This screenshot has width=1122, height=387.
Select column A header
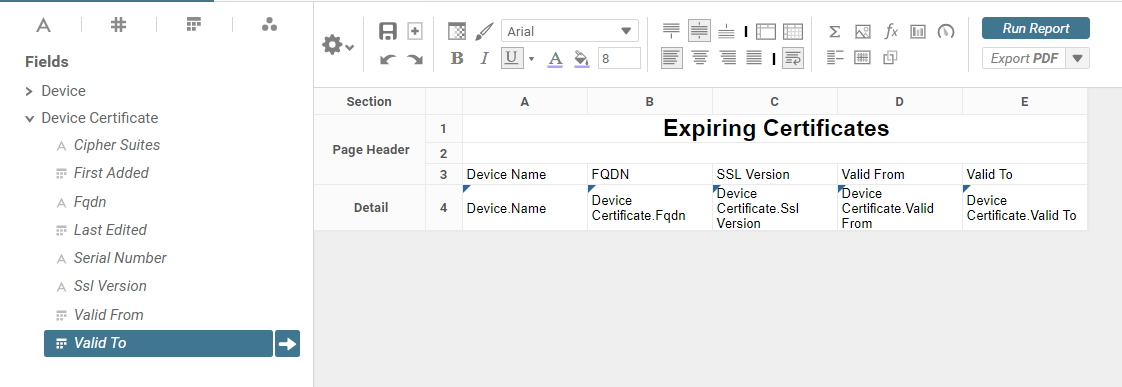(525, 102)
